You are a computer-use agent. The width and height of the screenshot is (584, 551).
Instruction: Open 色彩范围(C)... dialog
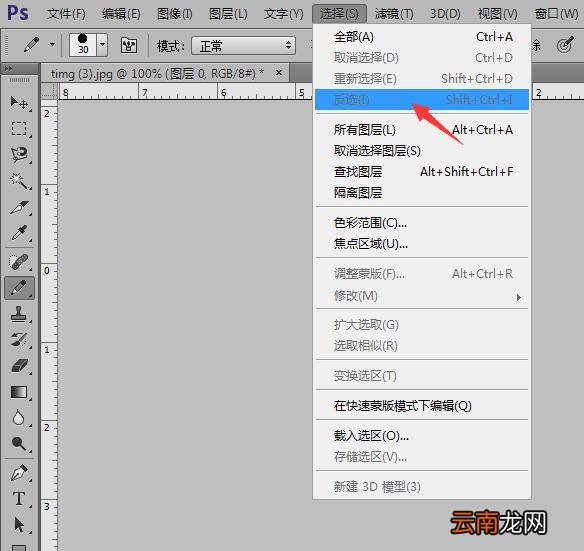(x=423, y=223)
